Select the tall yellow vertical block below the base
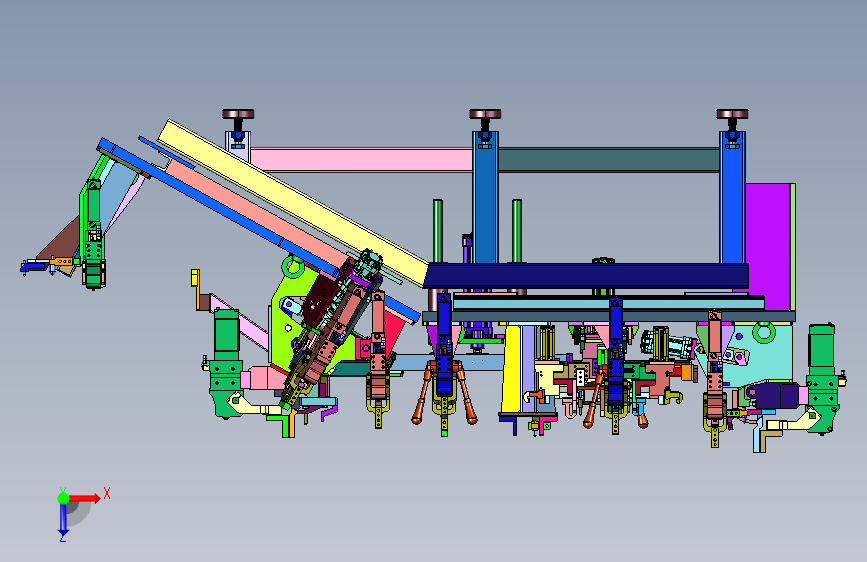 511,369
